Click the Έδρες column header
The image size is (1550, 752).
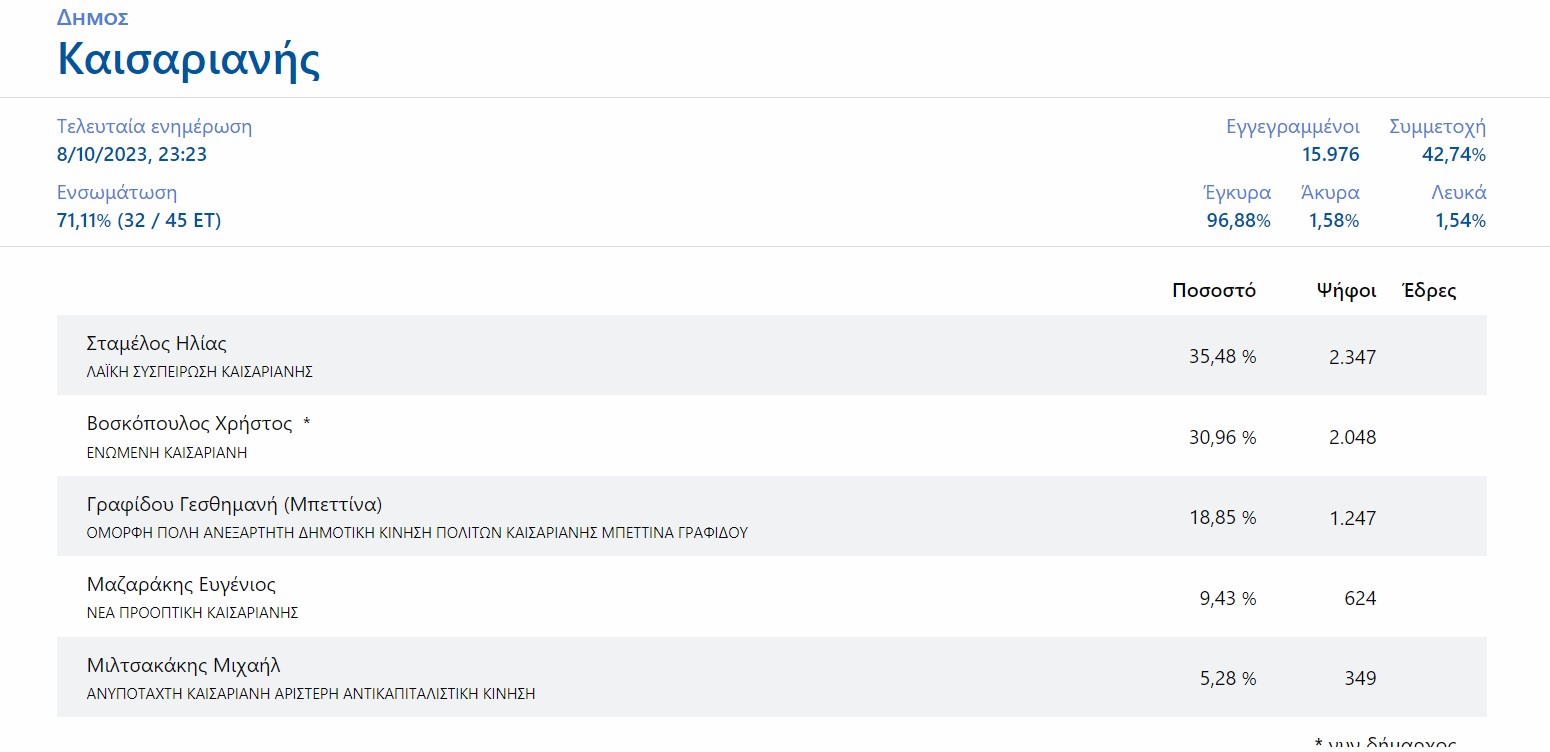click(1429, 291)
